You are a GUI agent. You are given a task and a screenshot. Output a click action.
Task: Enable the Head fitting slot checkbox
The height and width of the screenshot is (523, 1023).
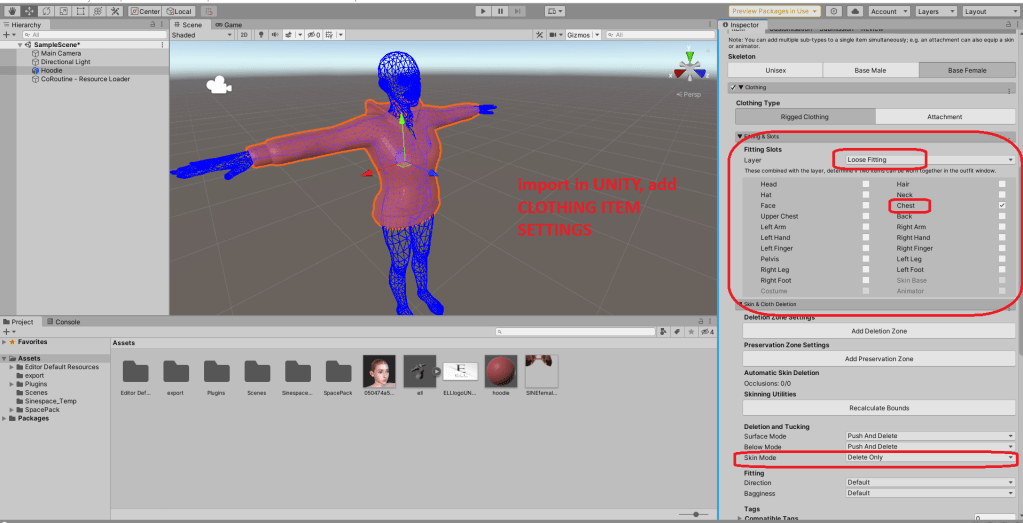[866, 185]
